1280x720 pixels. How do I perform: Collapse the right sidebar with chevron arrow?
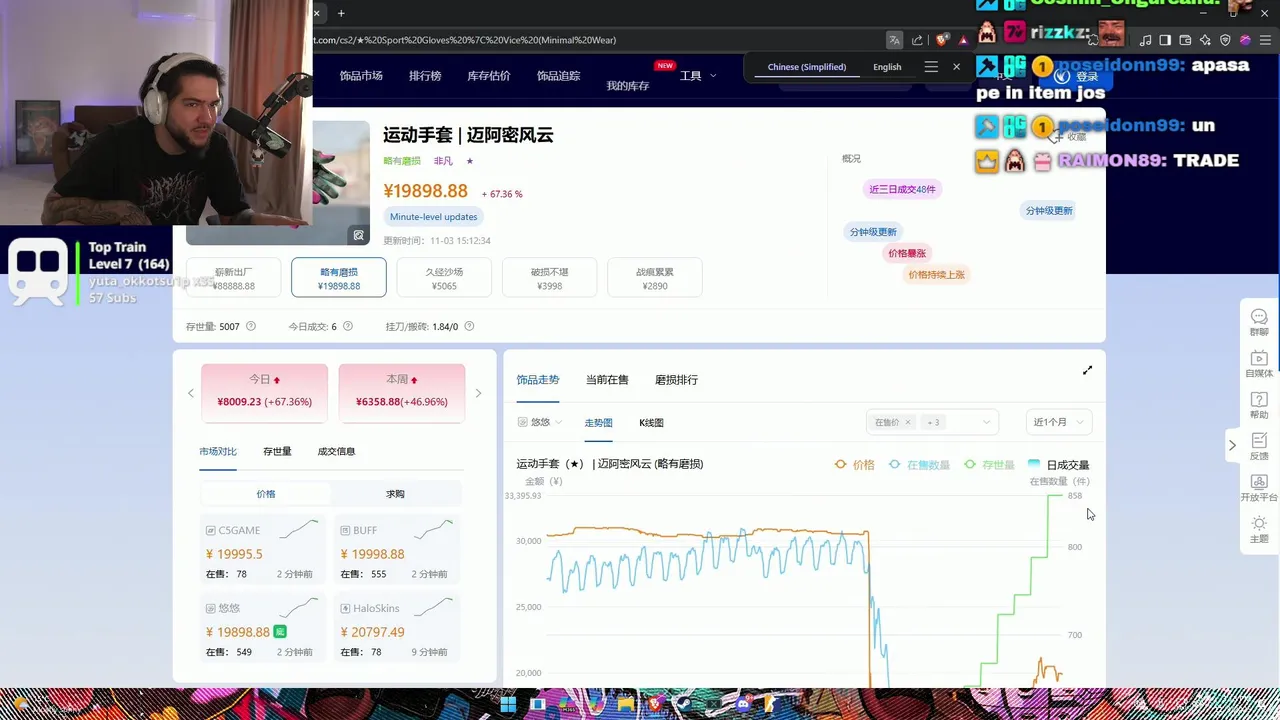tap(1232, 445)
